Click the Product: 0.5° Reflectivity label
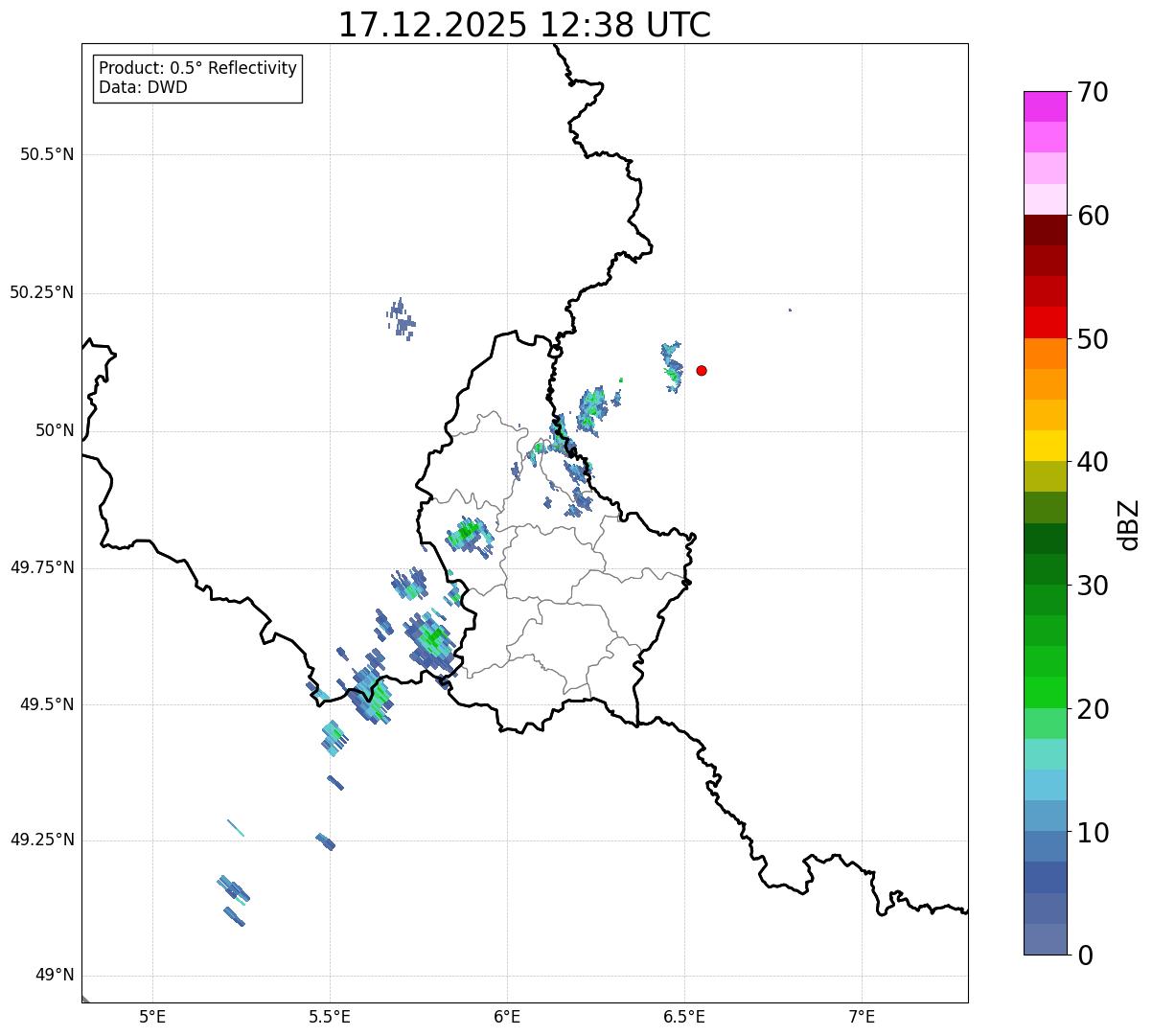 (197, 69)
